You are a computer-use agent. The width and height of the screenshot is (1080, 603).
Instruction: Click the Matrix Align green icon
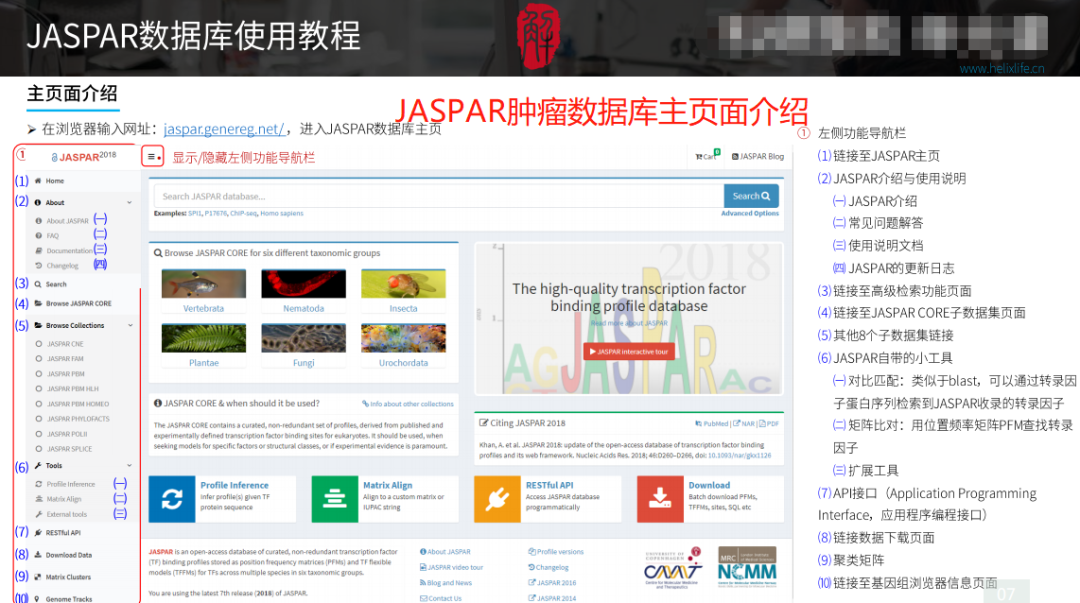335,498
